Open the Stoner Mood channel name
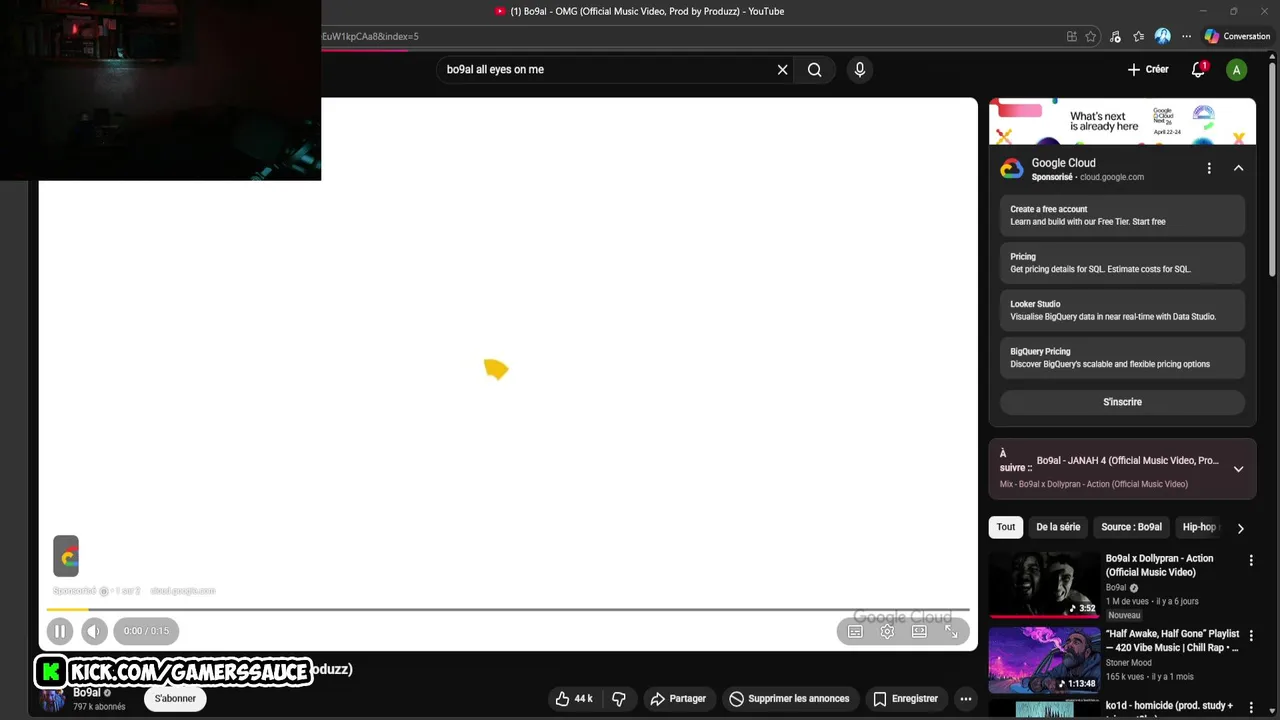The width and height of the screenshot is (1280, 720). click(x=1128, y=663)
